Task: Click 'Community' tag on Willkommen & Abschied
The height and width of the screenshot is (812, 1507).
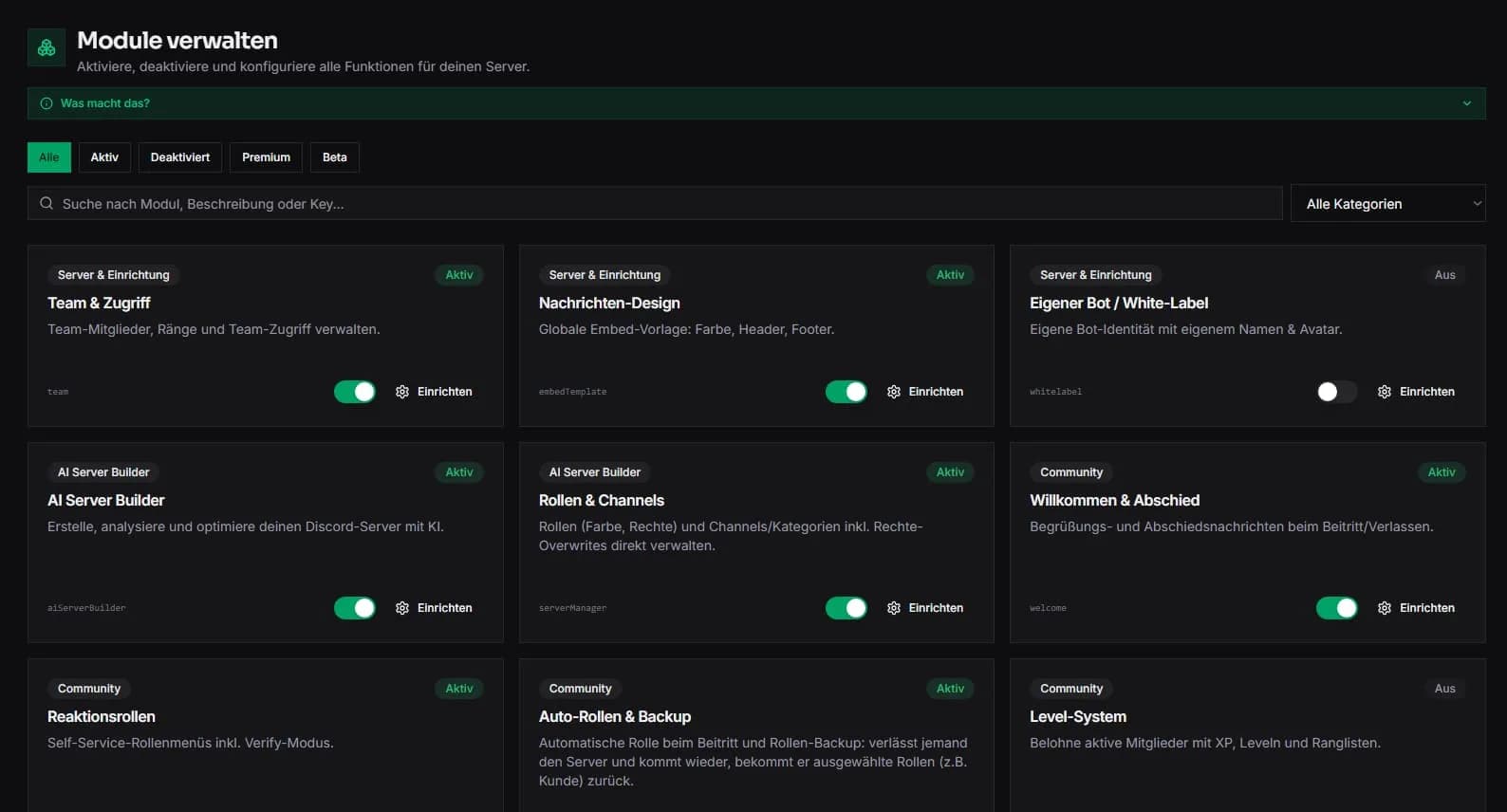Action: [x=1071, y=472]
